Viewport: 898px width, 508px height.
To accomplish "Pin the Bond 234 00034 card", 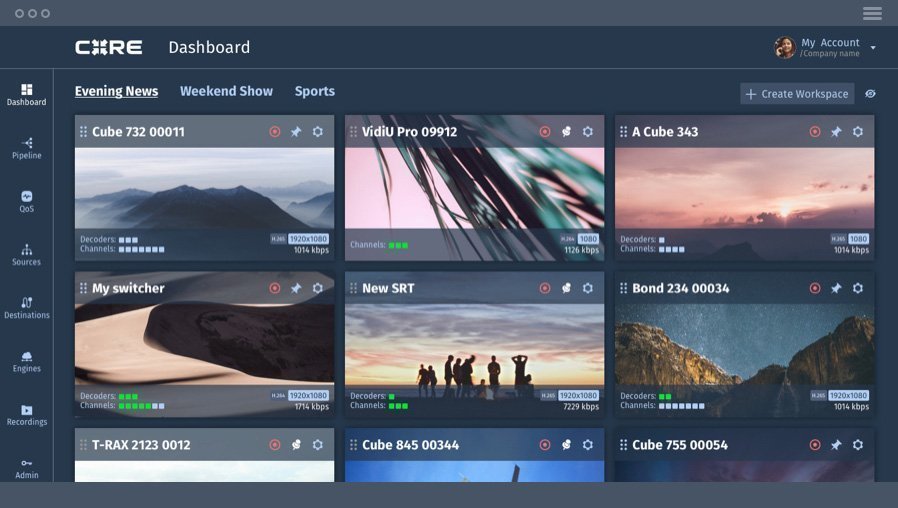I will click(x=836, y=288).
